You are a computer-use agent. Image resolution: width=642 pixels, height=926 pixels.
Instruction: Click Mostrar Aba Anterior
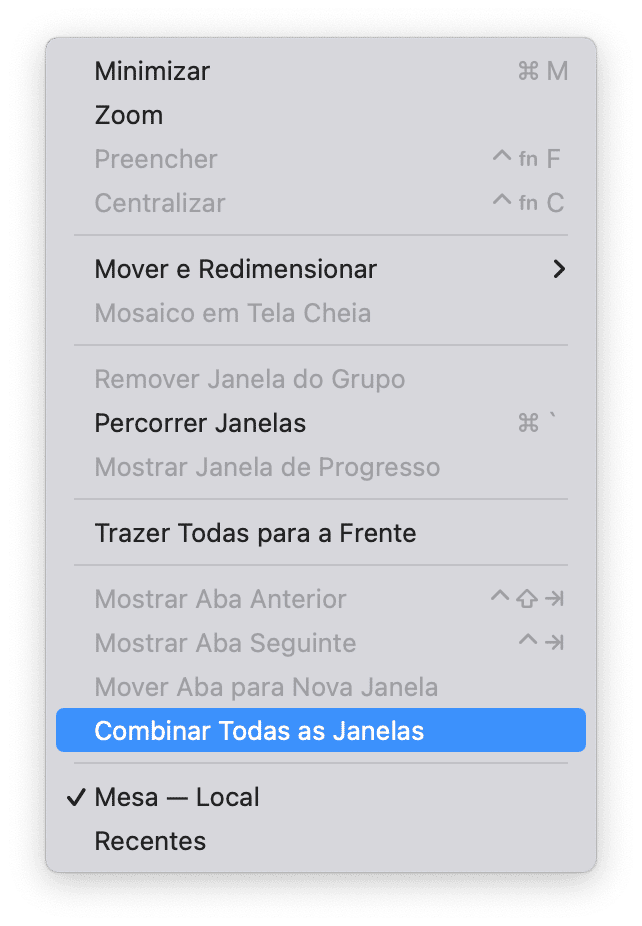pyautogui.click(x=321, y=599)
